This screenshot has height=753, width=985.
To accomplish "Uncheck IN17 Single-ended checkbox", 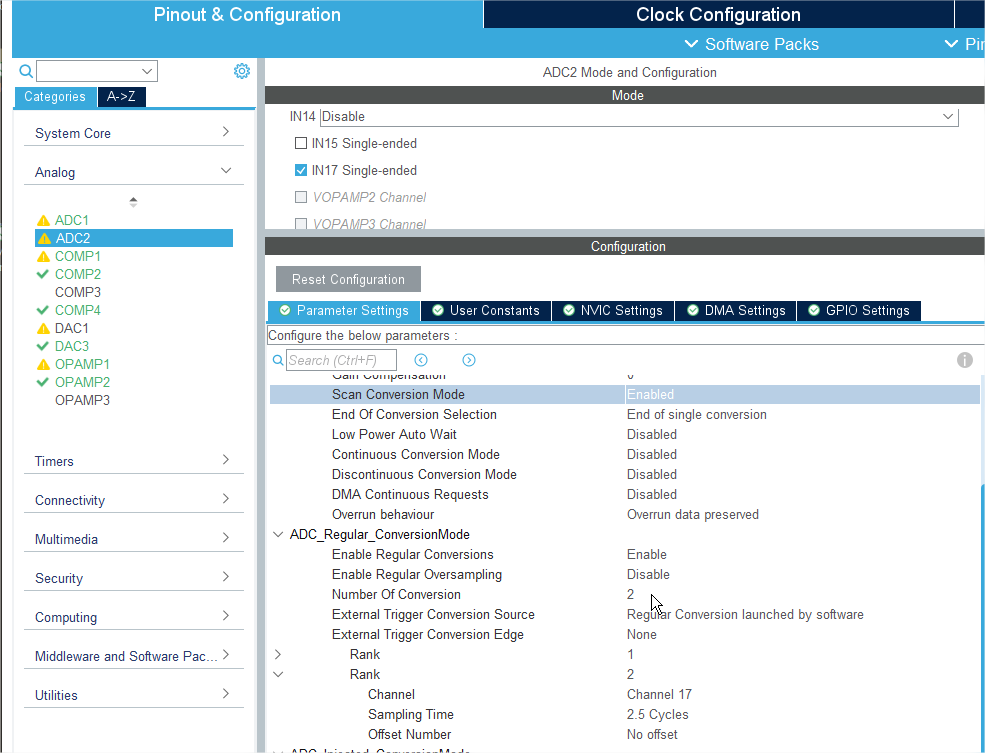I will pyautogui.click(x=301, y=170).
